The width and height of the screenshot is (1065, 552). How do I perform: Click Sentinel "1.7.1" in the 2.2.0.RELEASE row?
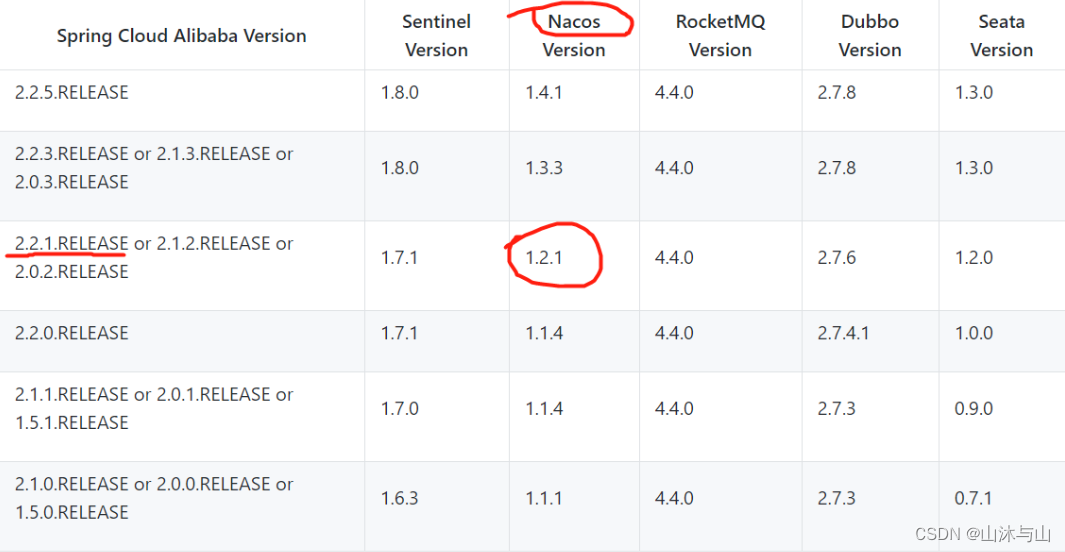[399, 333]
